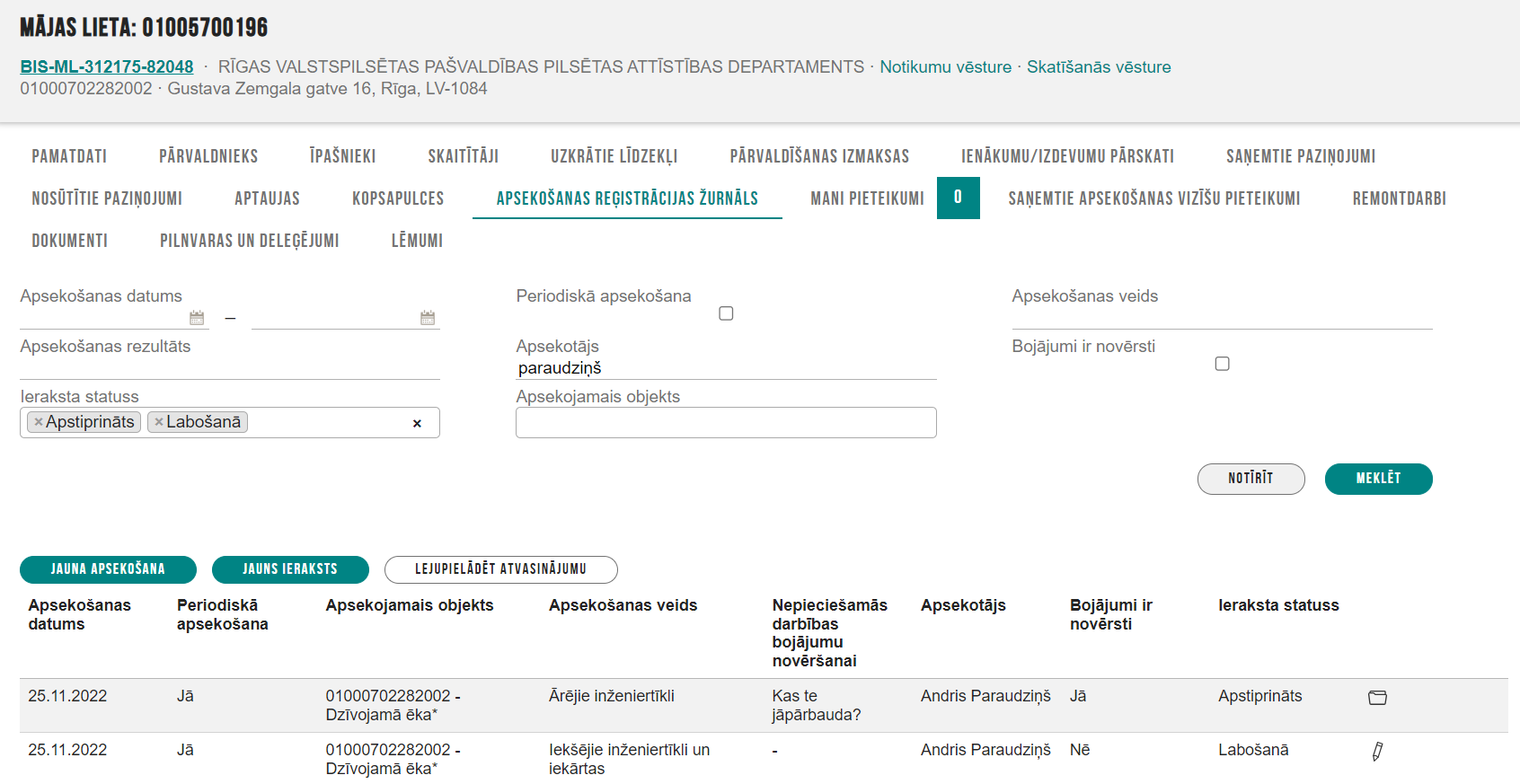This screenshot has width=1520, height=784.
Task: Open the Skaitītāji tab
Action: [x=464, y=156]
